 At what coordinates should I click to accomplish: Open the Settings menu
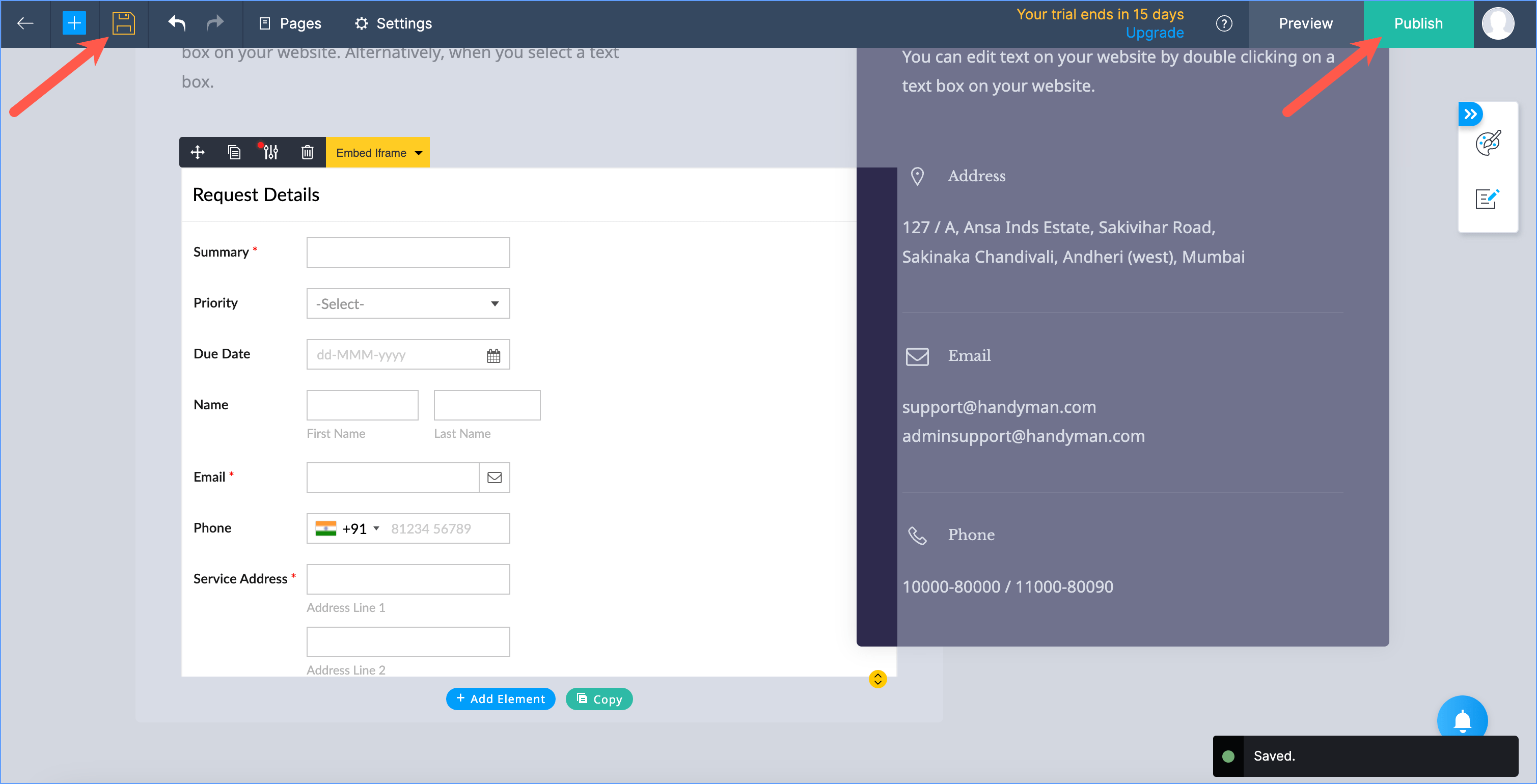click(x=393, y=23)
